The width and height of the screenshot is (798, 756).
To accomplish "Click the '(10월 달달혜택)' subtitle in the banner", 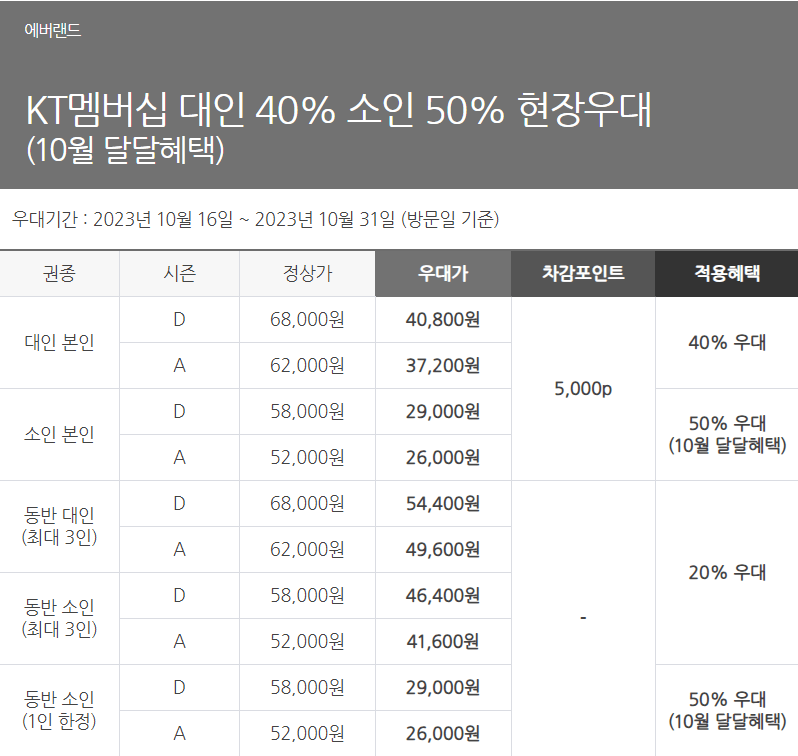I will [x=125, y=150].
